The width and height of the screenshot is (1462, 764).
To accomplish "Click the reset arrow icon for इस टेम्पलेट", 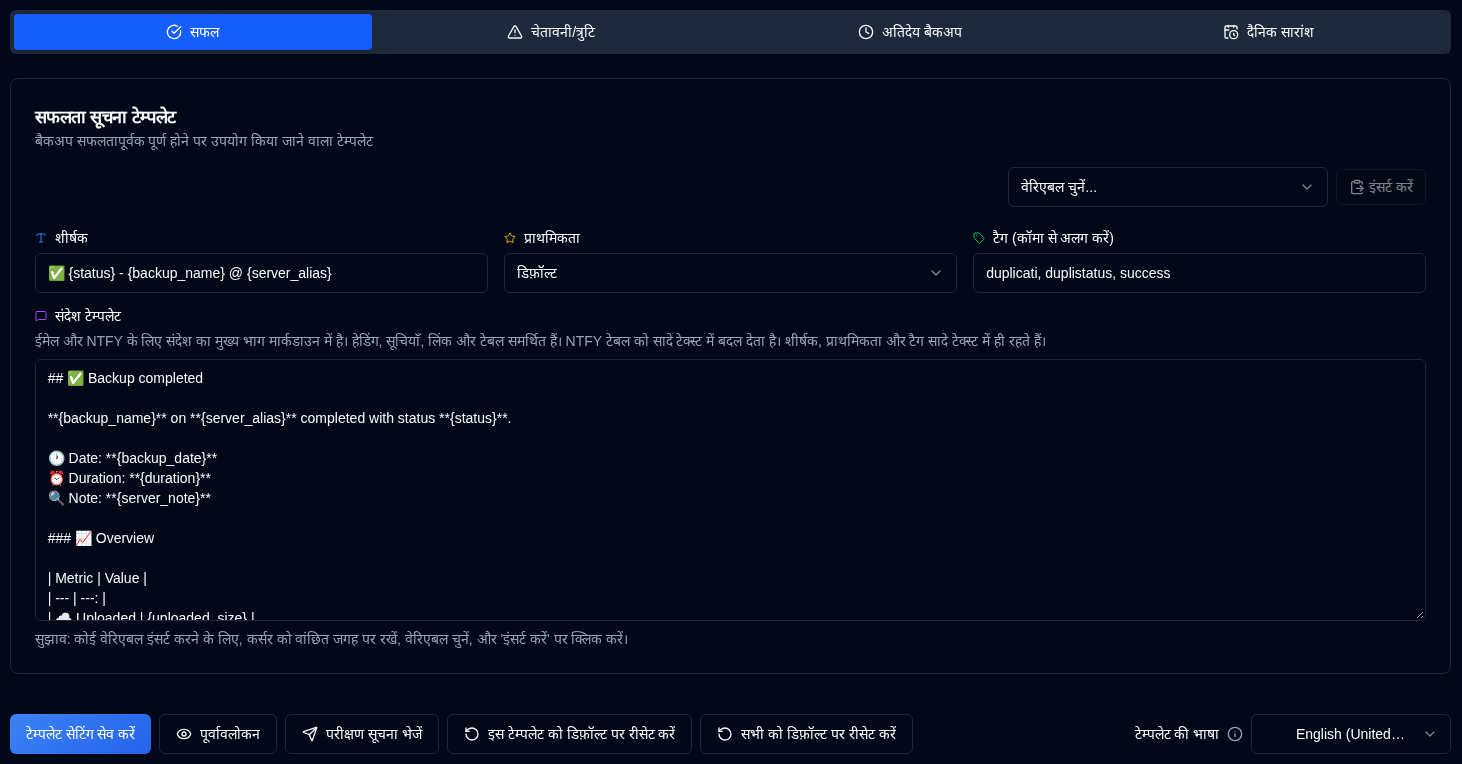I will pos(472,734).
